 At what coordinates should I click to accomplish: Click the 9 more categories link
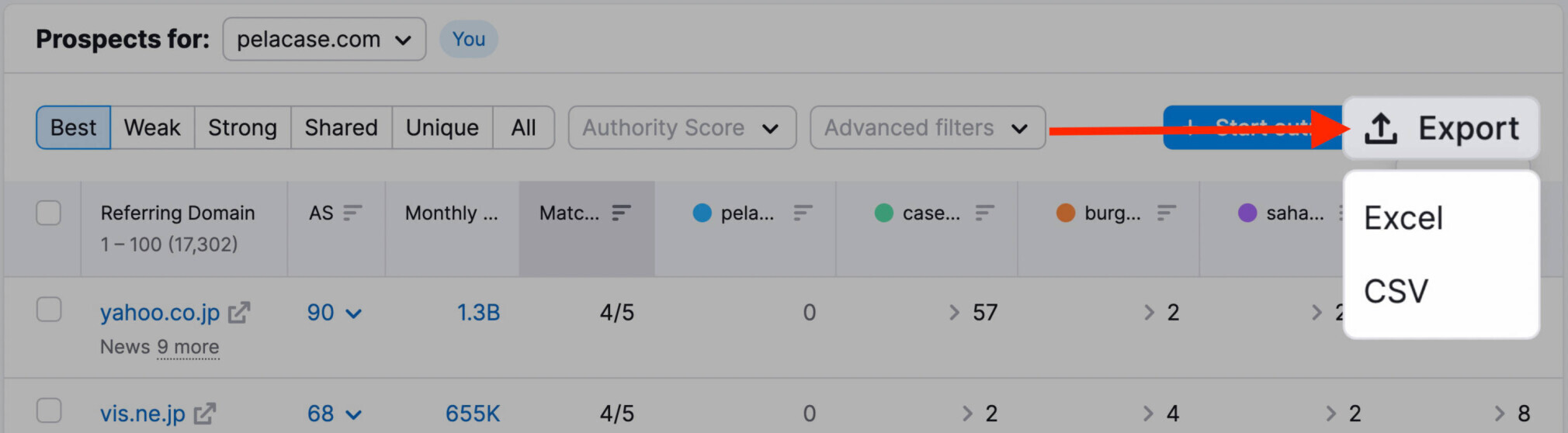pyautogui.click(x=188, y=347)
